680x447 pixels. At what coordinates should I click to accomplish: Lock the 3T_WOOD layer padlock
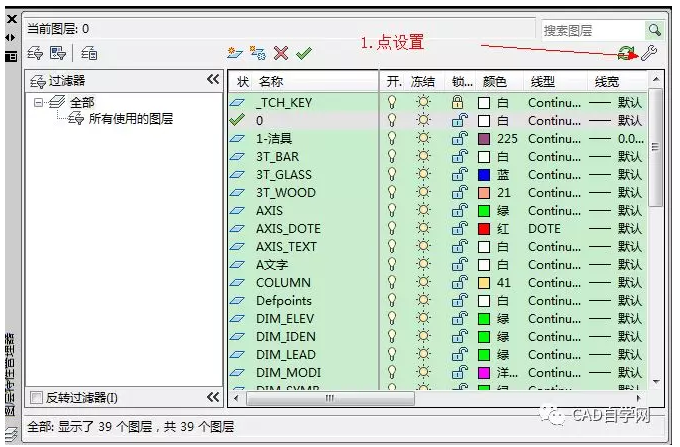coord(459,193)
